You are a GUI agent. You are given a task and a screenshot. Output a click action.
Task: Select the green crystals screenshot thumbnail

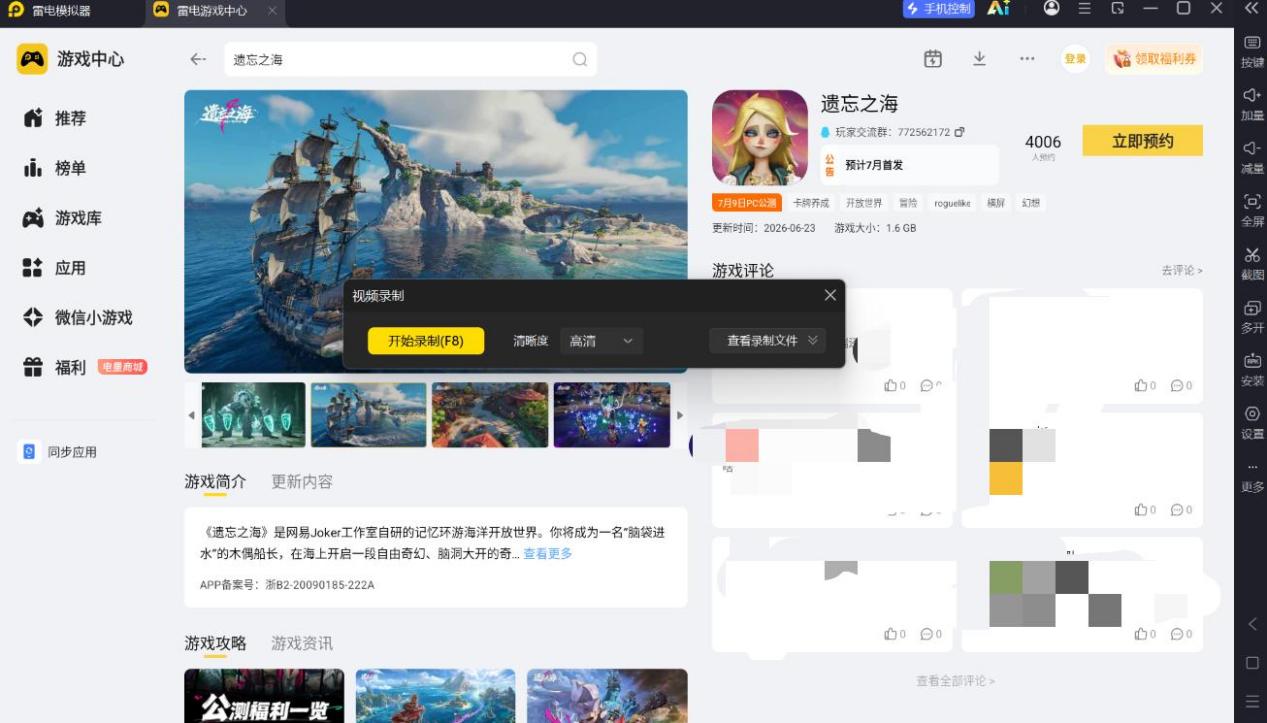pyautogui.click(x=254, y=415)
